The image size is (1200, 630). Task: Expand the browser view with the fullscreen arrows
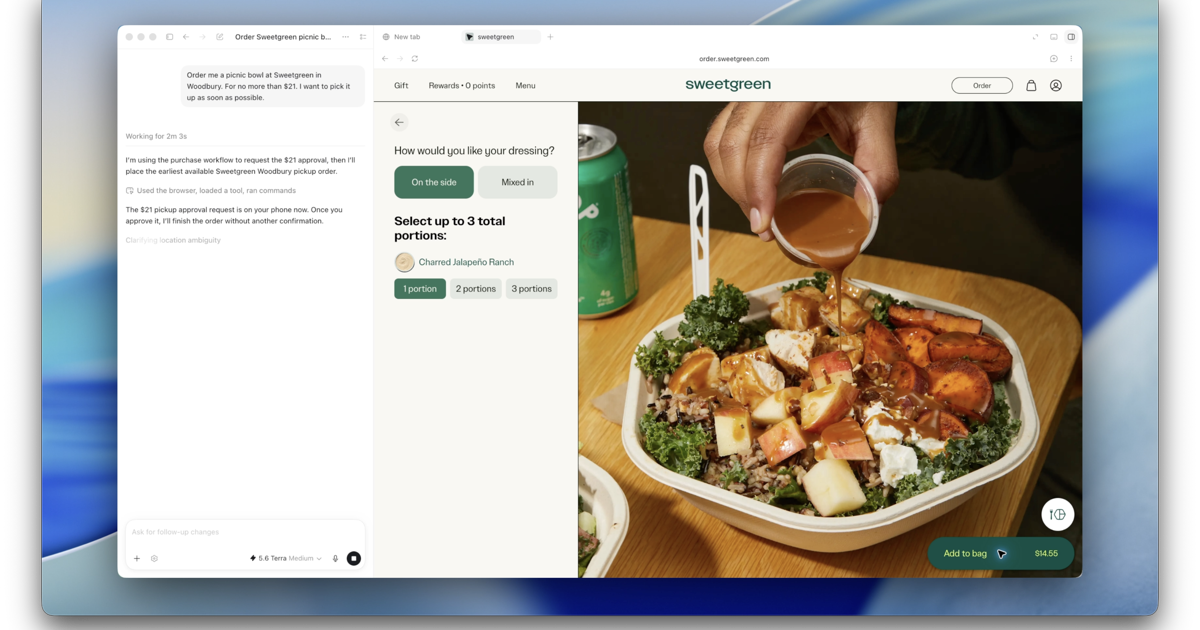1035,37
